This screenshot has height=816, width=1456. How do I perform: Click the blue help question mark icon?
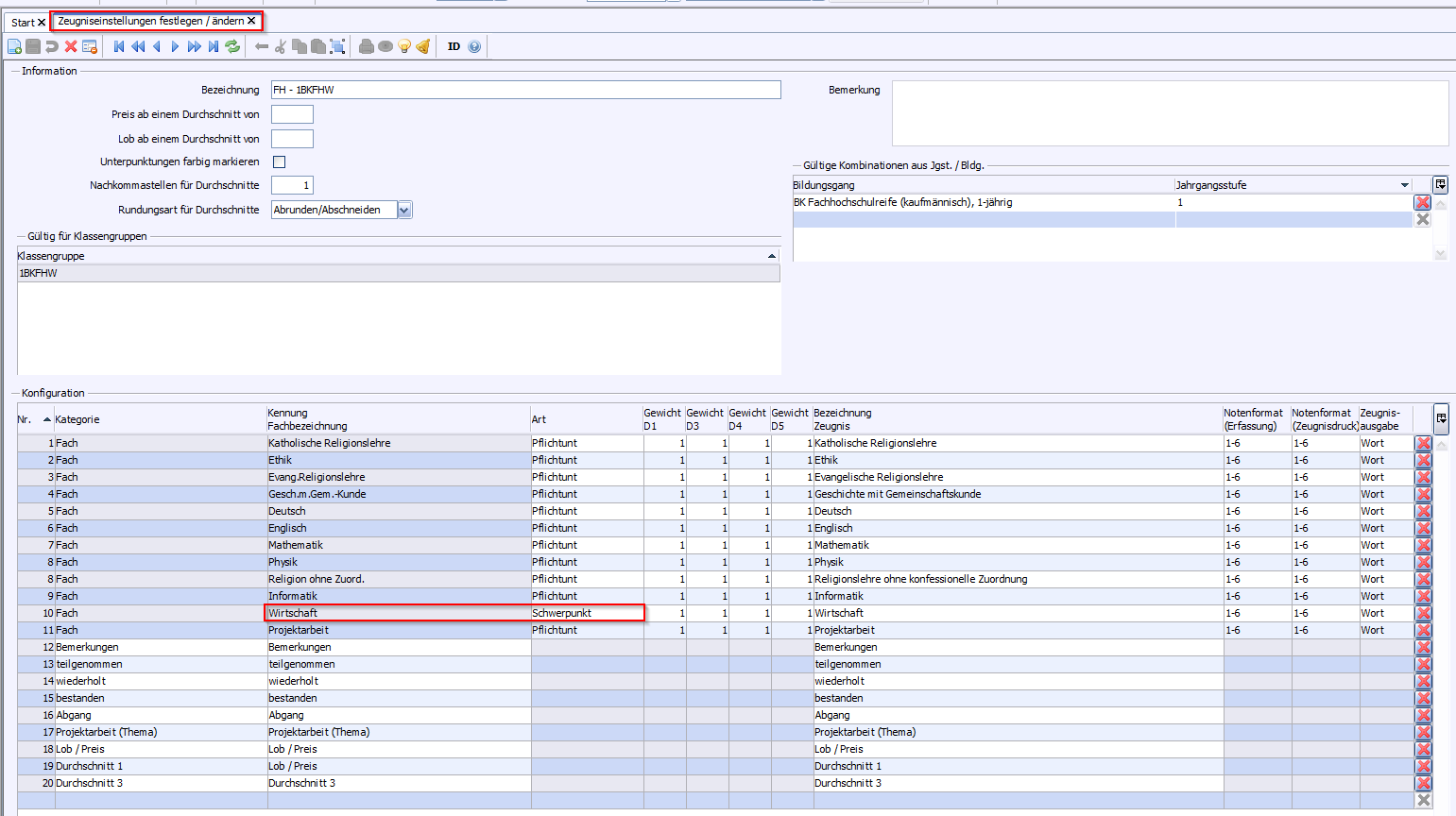pyautogui.click(x=474, y=46)
